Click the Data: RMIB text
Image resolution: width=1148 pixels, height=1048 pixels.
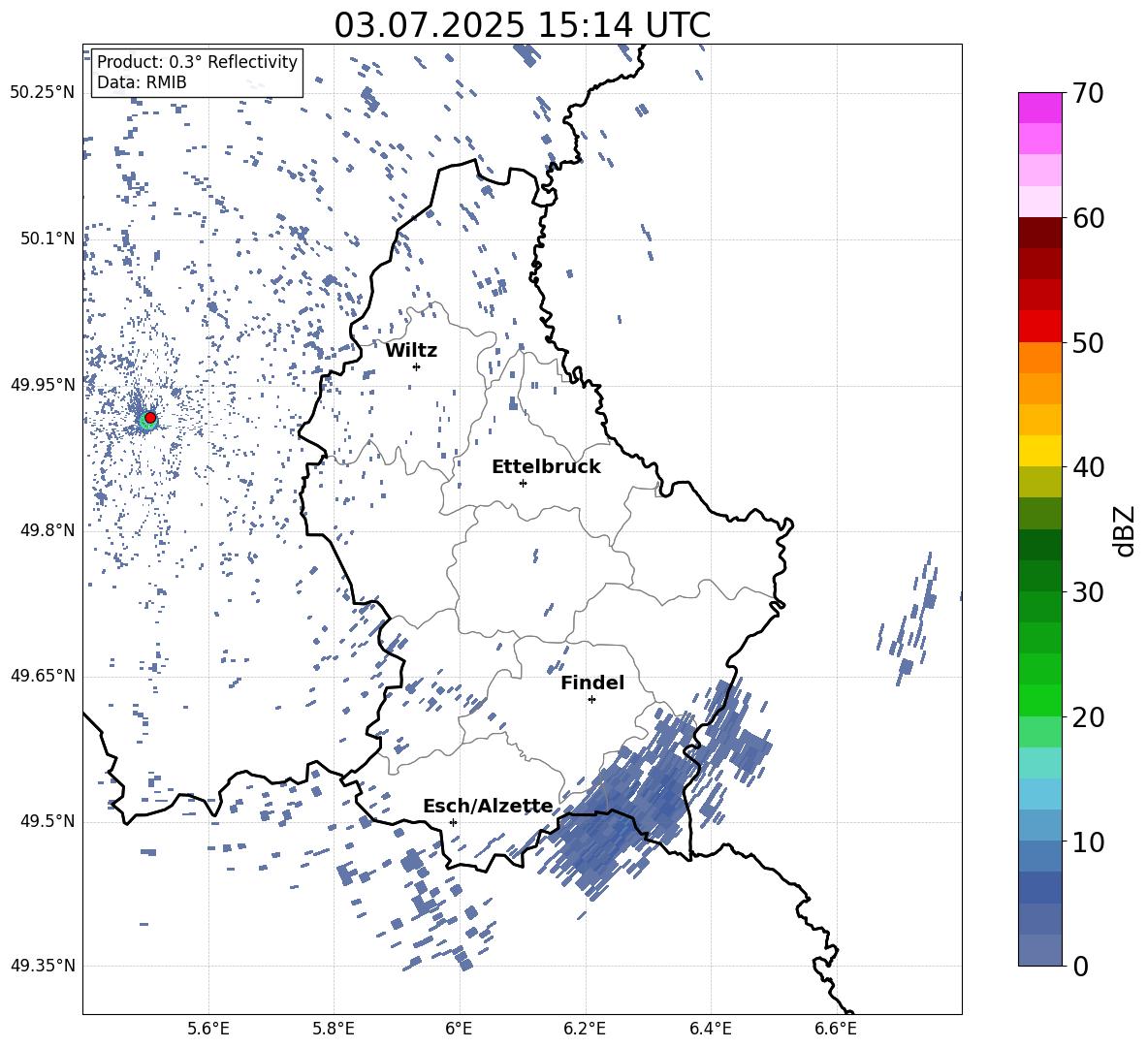tap(142, 82)
